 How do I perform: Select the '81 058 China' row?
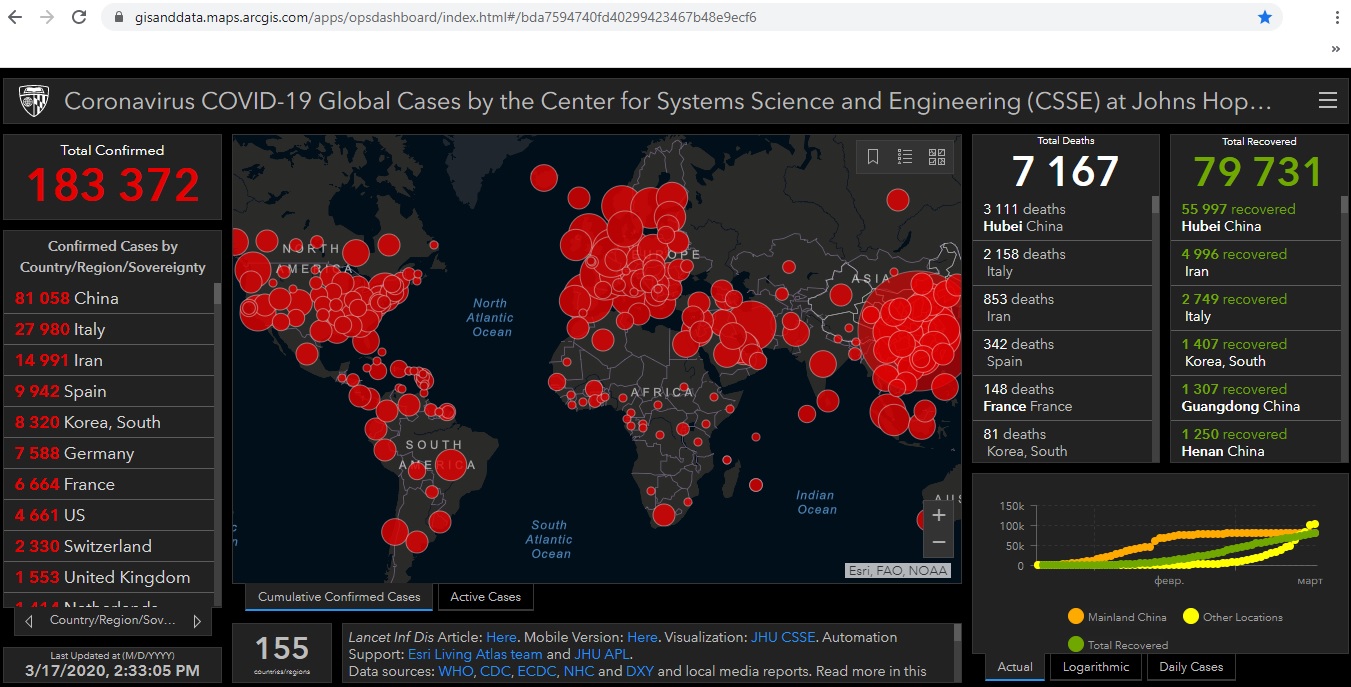click(x=109, y=298)
